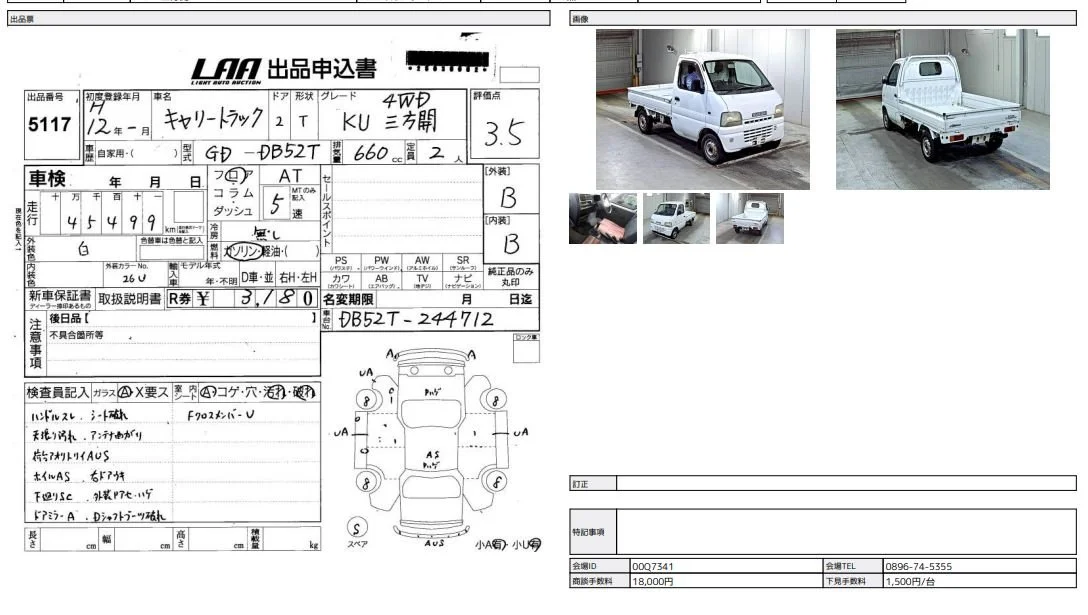Image resolution: width=1088 pixels, height=615 pixels.
Task: Click the 会場ID label
Action: 600,566
